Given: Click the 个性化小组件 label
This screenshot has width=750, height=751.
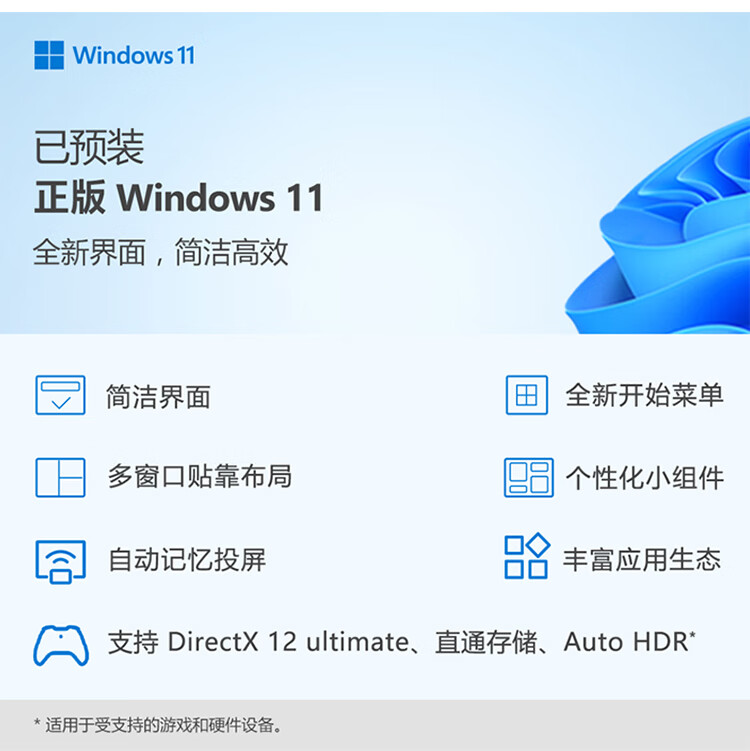Looking at the screenshot, I should click(x=644, y=478).
